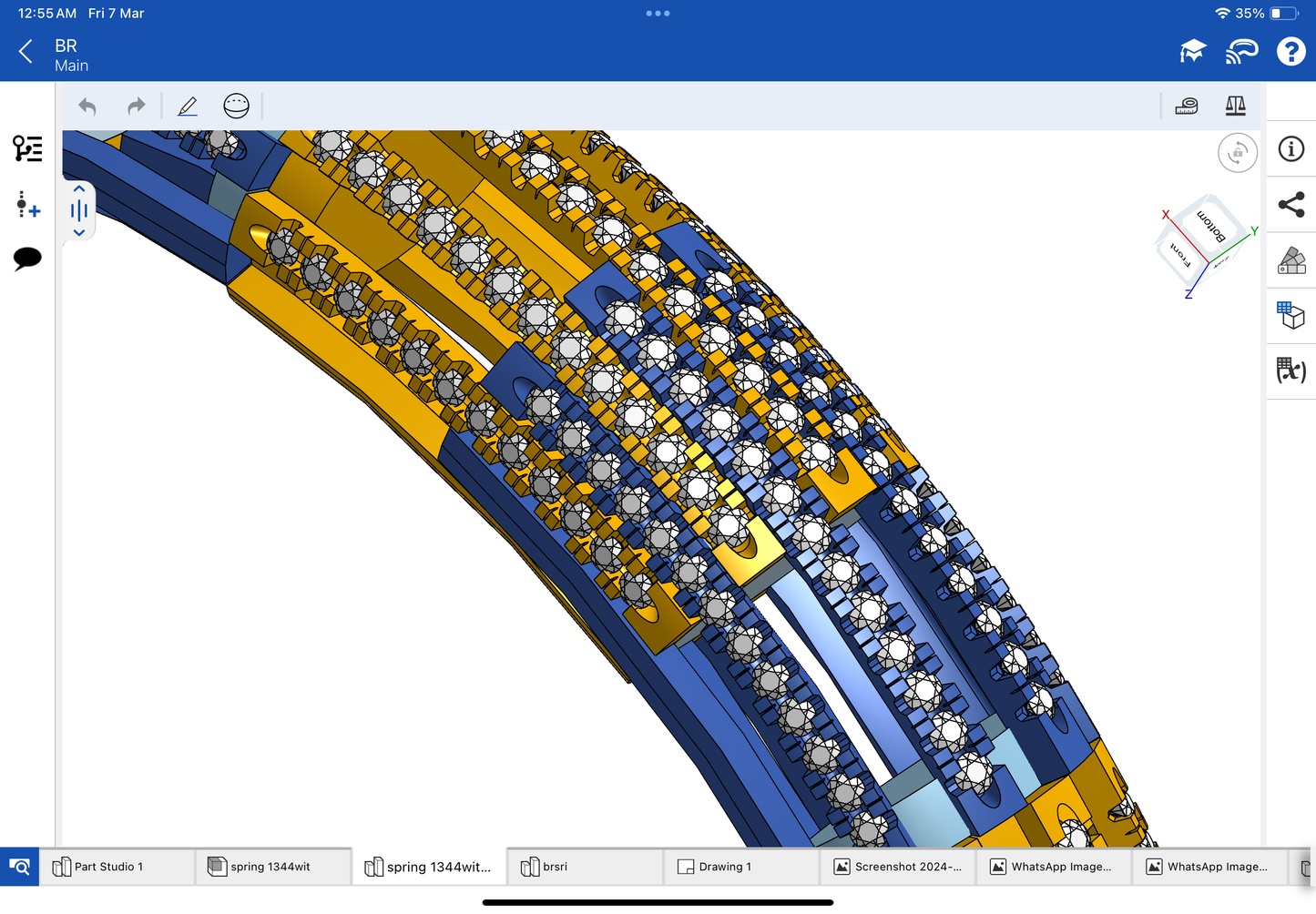
Task: Open the share document icon
Action: click(1290, 205)
